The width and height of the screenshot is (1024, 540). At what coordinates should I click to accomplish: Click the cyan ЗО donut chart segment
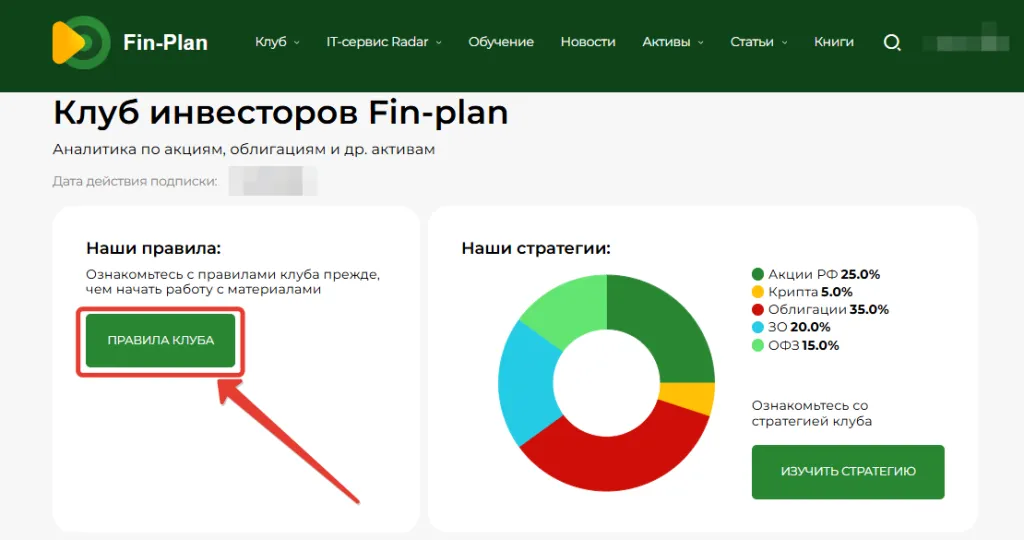coord(528,385)
